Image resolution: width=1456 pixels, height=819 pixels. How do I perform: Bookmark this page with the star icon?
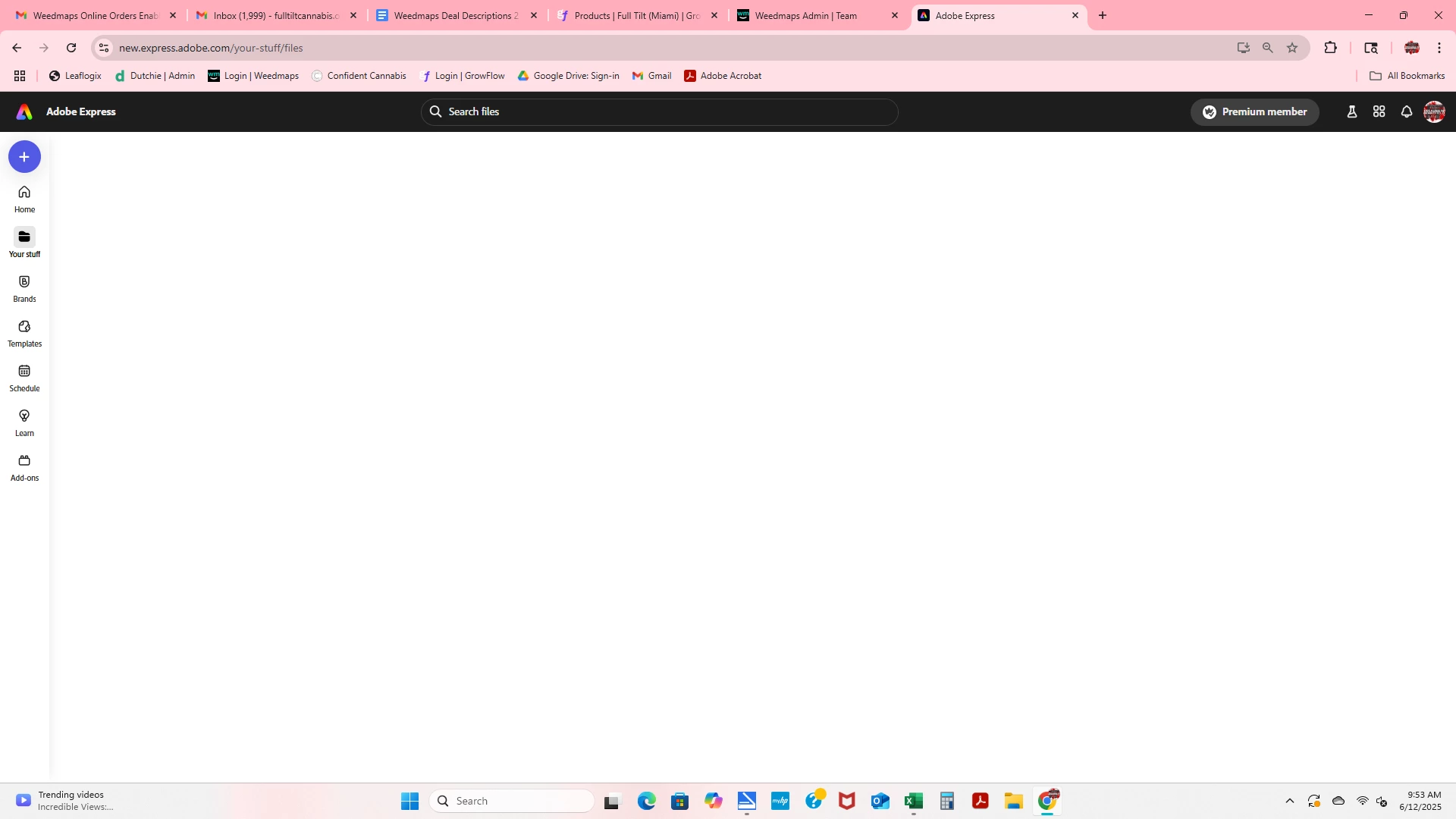pos(1292,48)
